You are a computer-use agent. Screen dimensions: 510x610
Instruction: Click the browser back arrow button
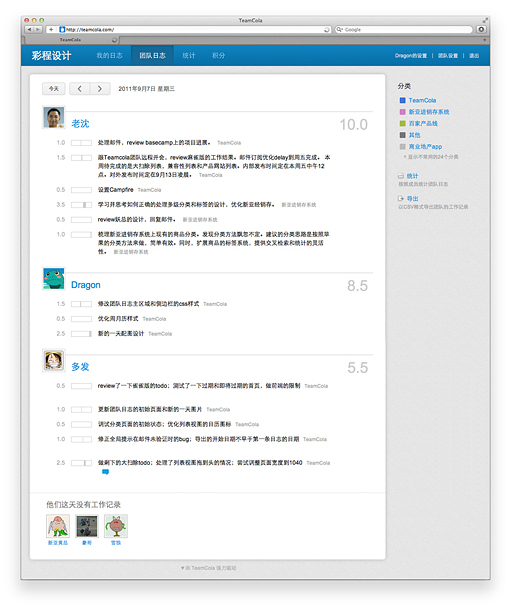(x=29, y=30)
